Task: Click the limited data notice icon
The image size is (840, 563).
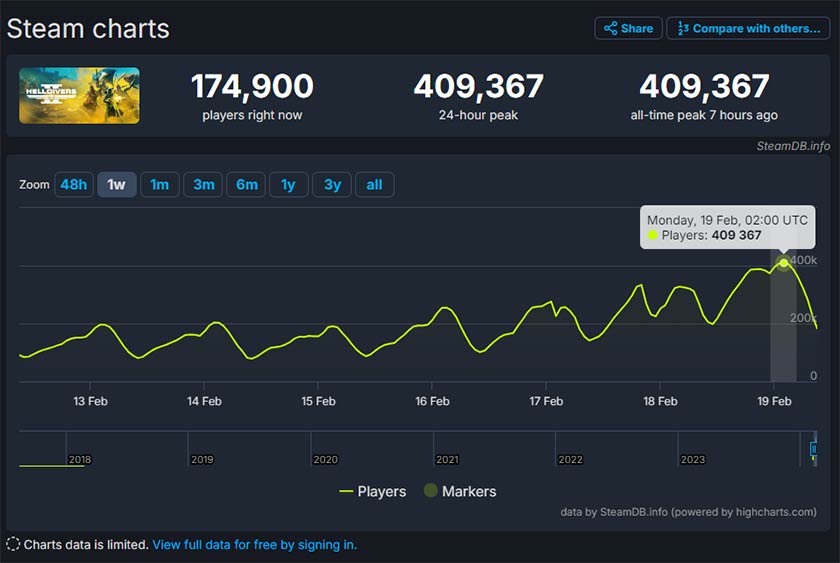Action: click(13, 544)
